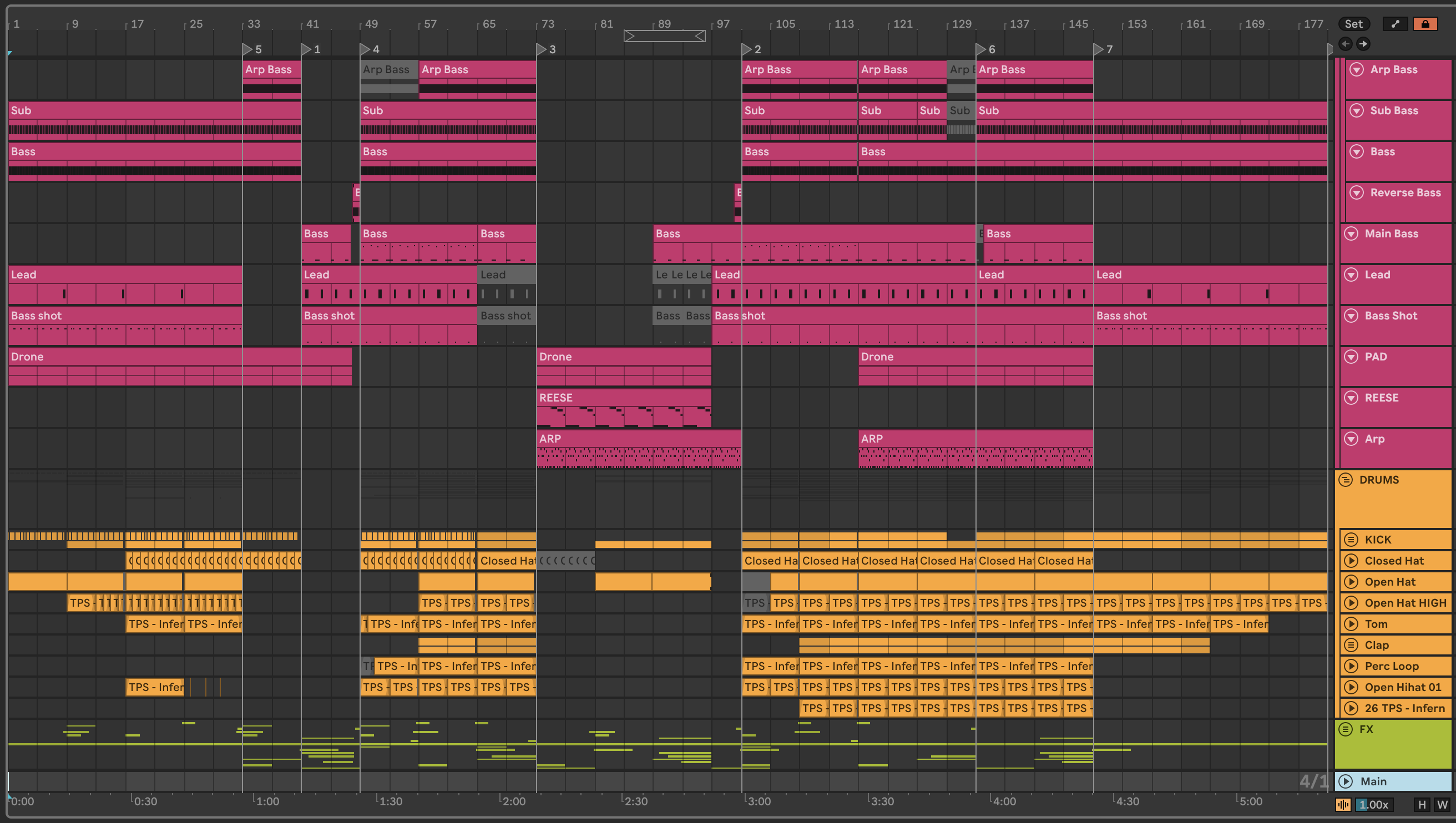Select the Main track name
1456x823 pixels.
(x=1373, y=781)
